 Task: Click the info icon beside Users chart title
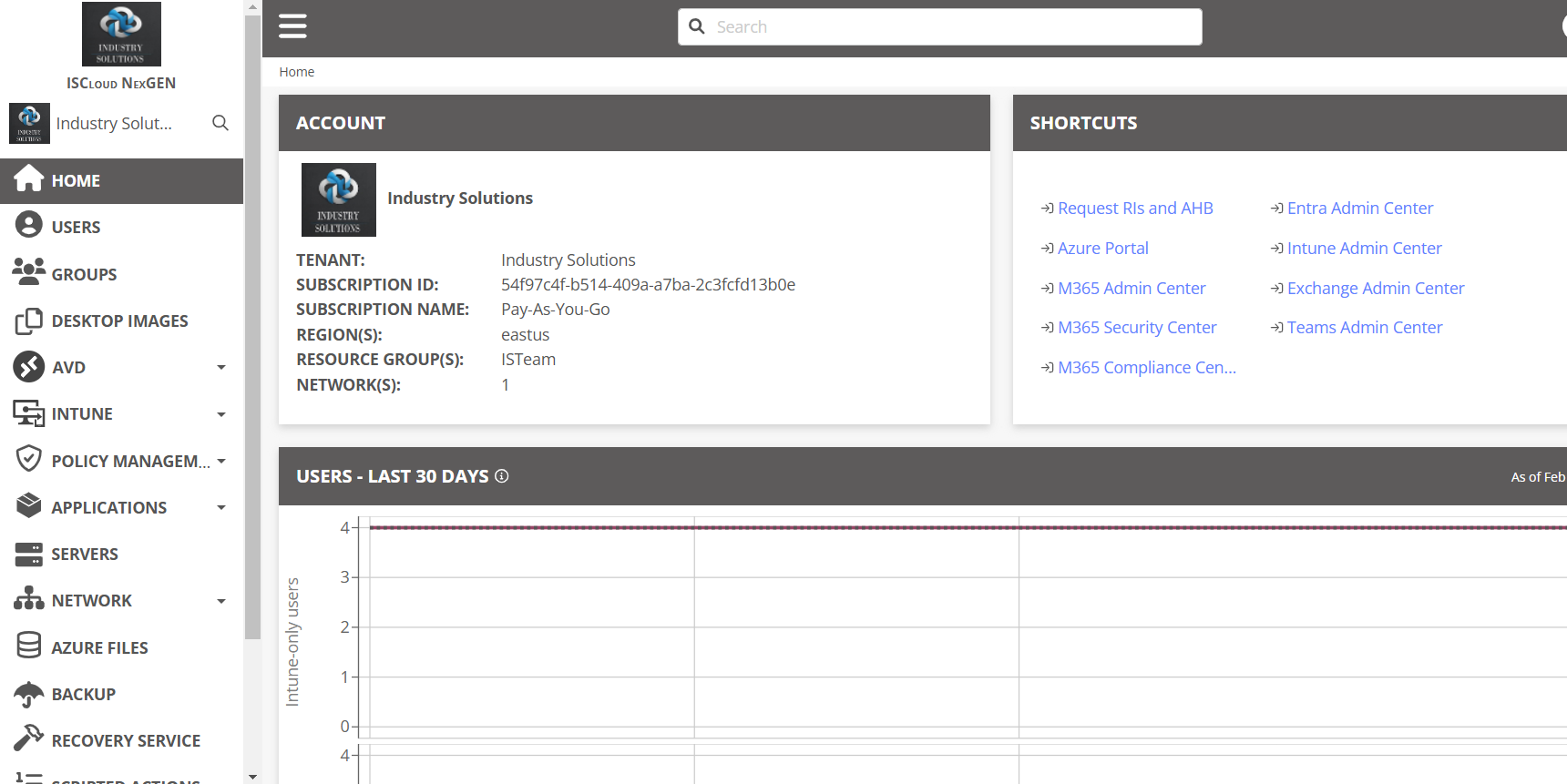click(501, 476)
